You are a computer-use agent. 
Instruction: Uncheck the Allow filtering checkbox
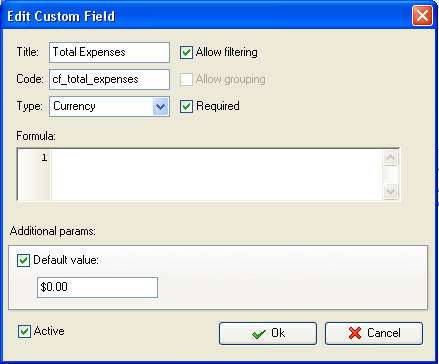tap(186, 52)
